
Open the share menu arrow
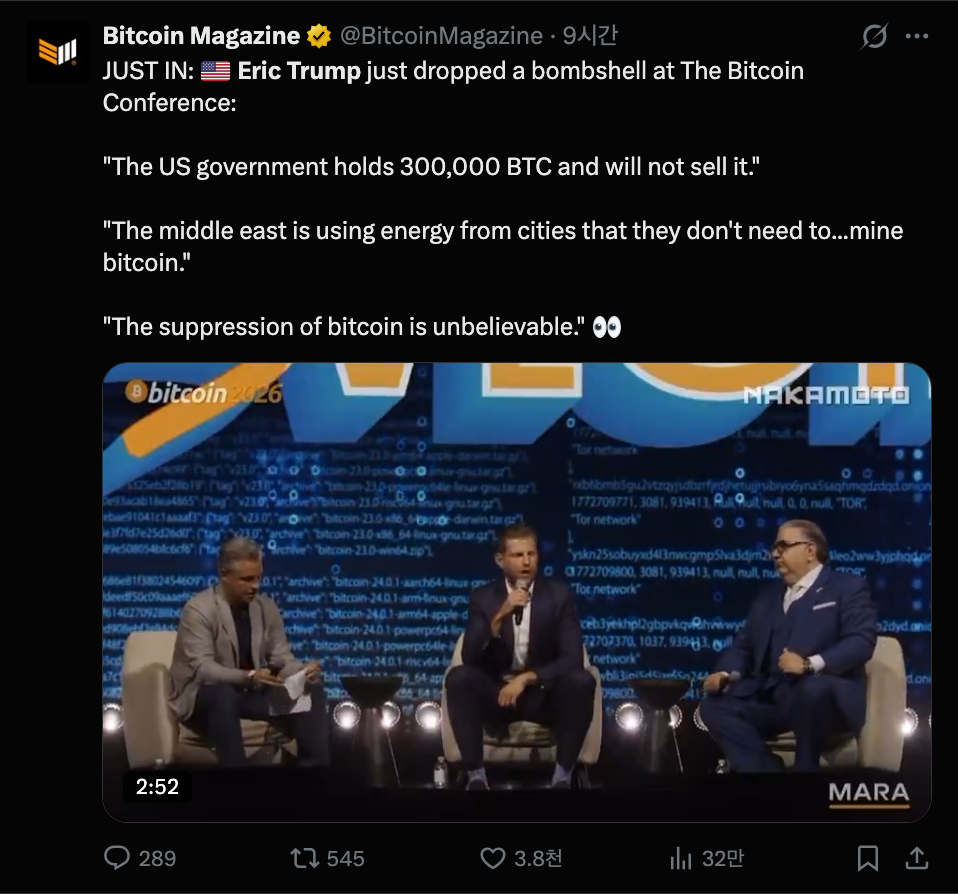(916, 858)
